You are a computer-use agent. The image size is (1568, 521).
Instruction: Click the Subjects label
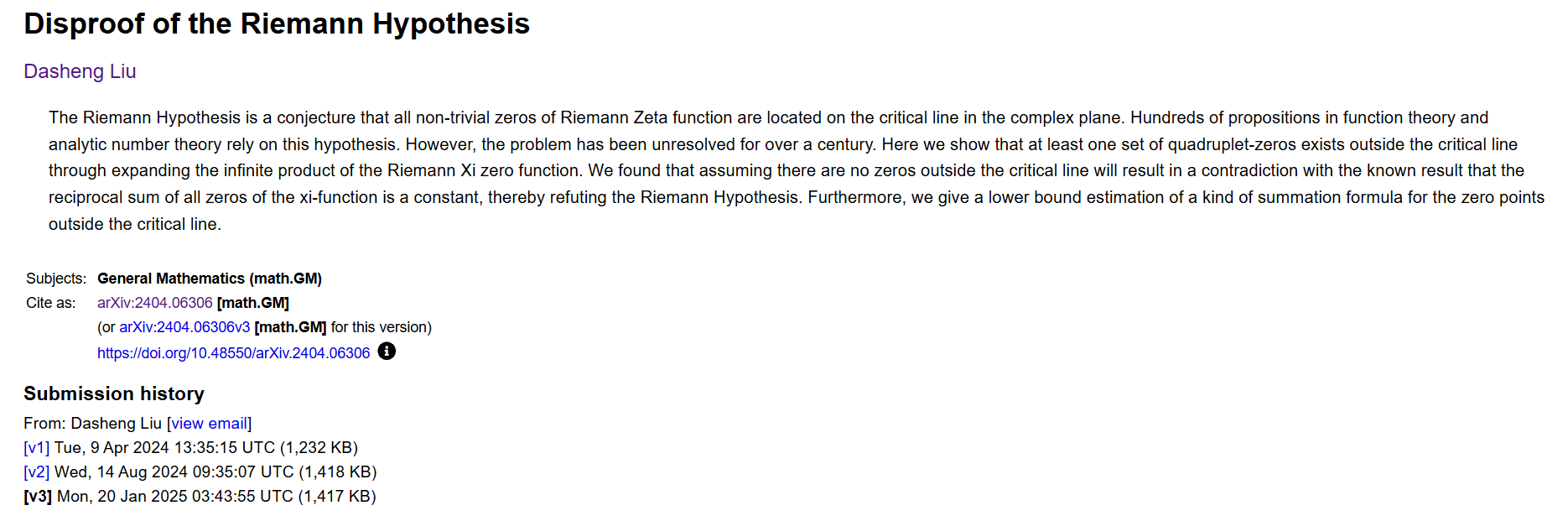coord(56,279)
